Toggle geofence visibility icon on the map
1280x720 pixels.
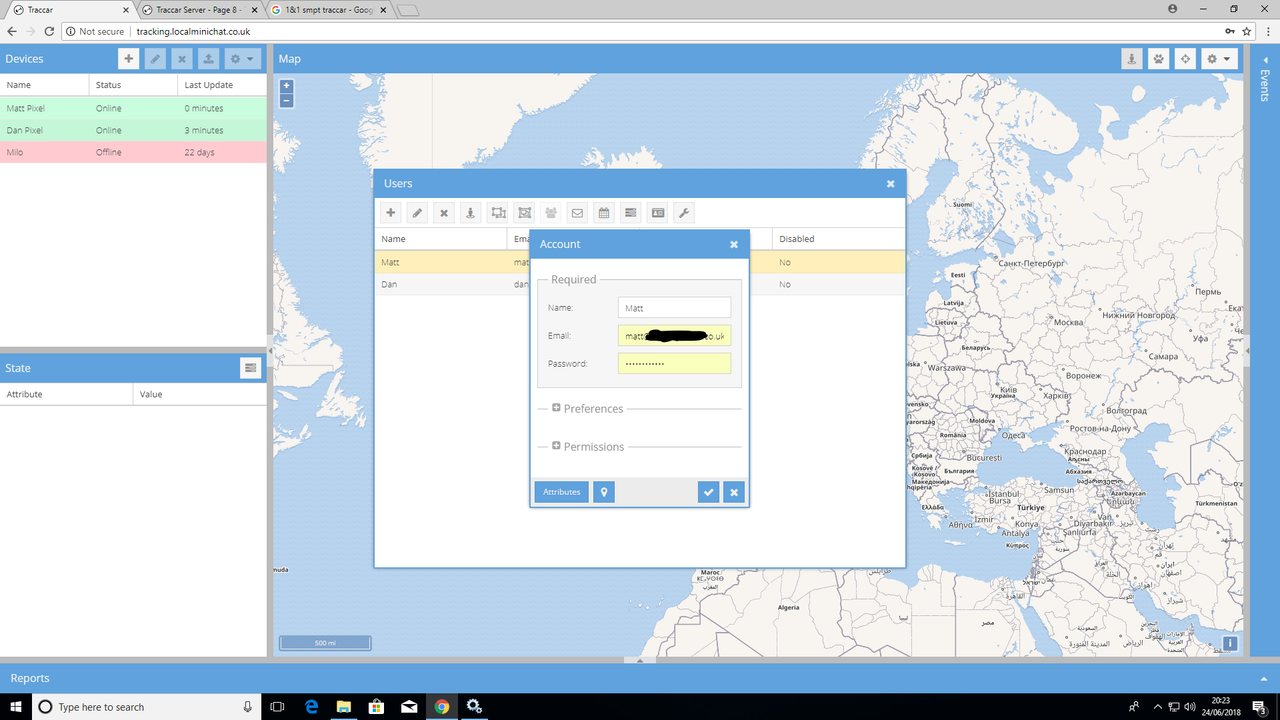1131,58
